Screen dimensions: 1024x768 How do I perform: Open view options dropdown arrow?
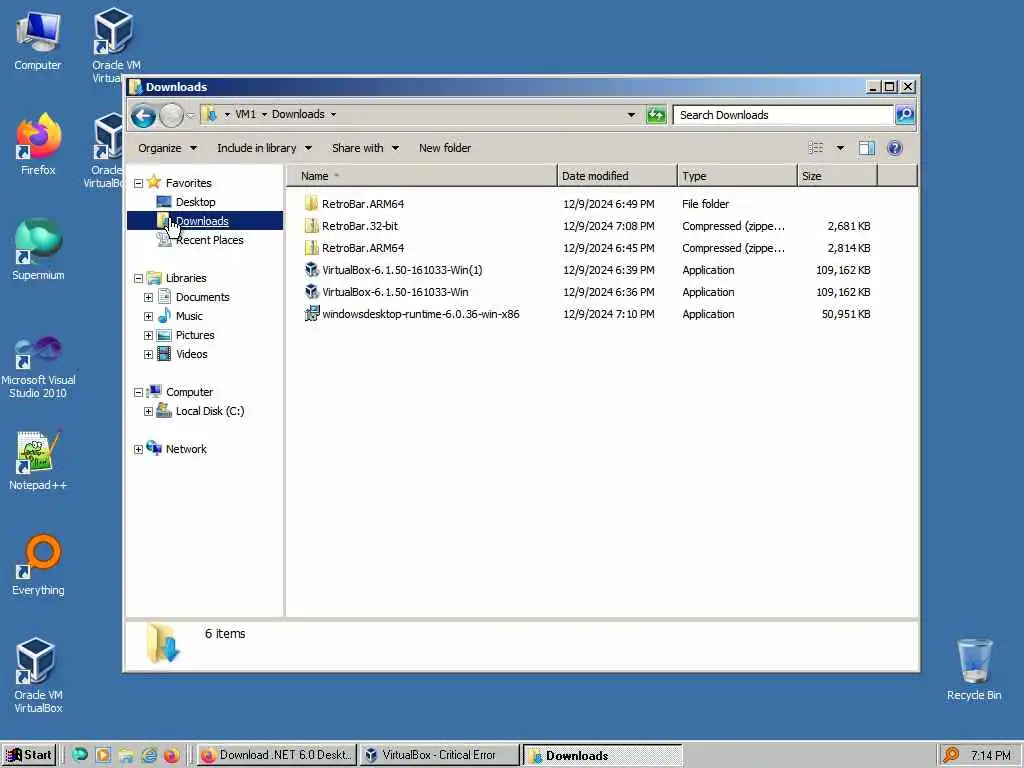[840, 148]
